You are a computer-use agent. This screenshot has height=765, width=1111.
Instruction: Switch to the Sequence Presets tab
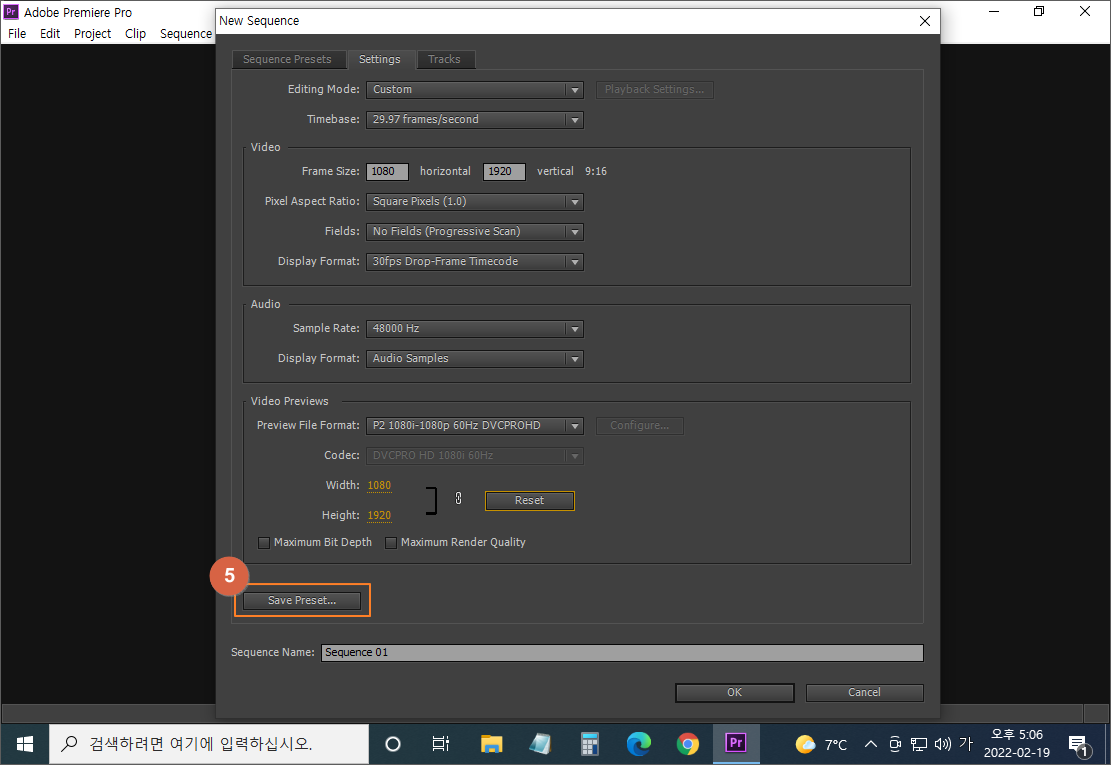point(288,60)
